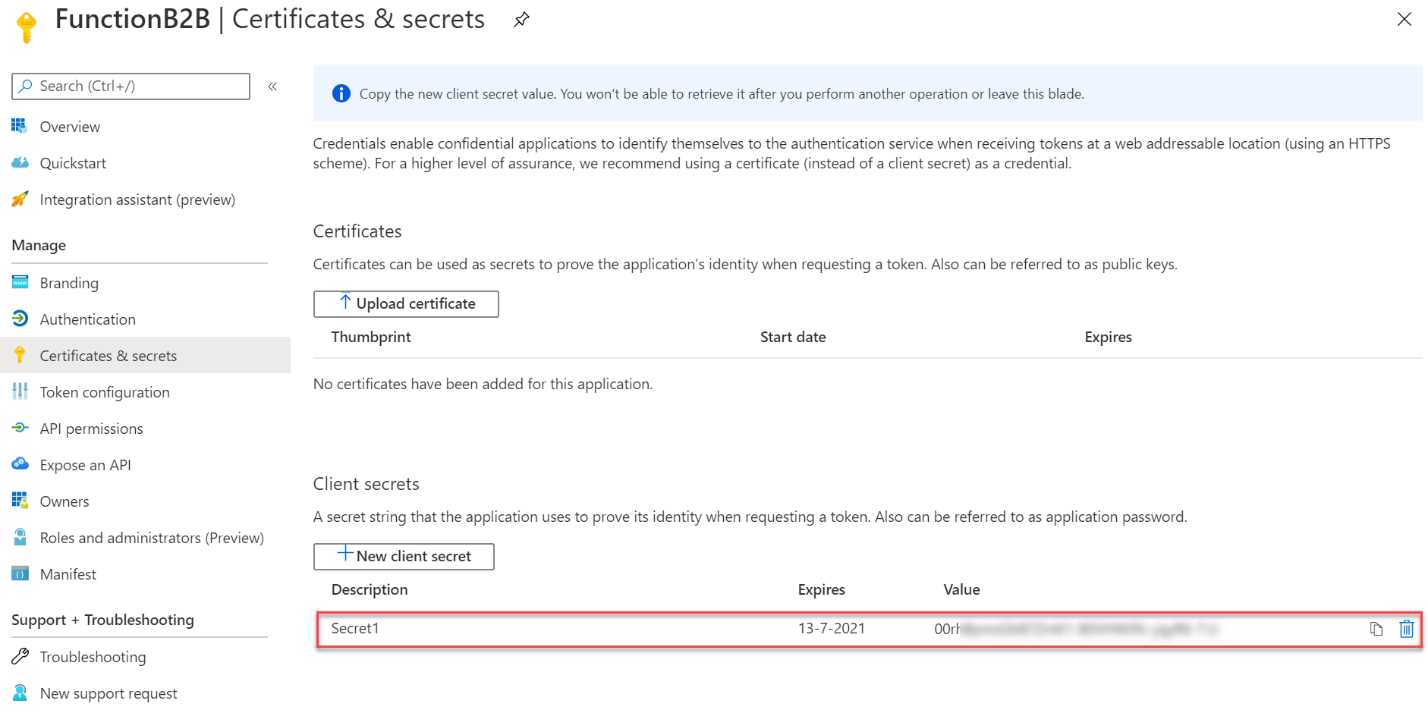Open Troubleshooting via the wrench icon
This screenshot has width=1428, height=713.
coord(20,657)
